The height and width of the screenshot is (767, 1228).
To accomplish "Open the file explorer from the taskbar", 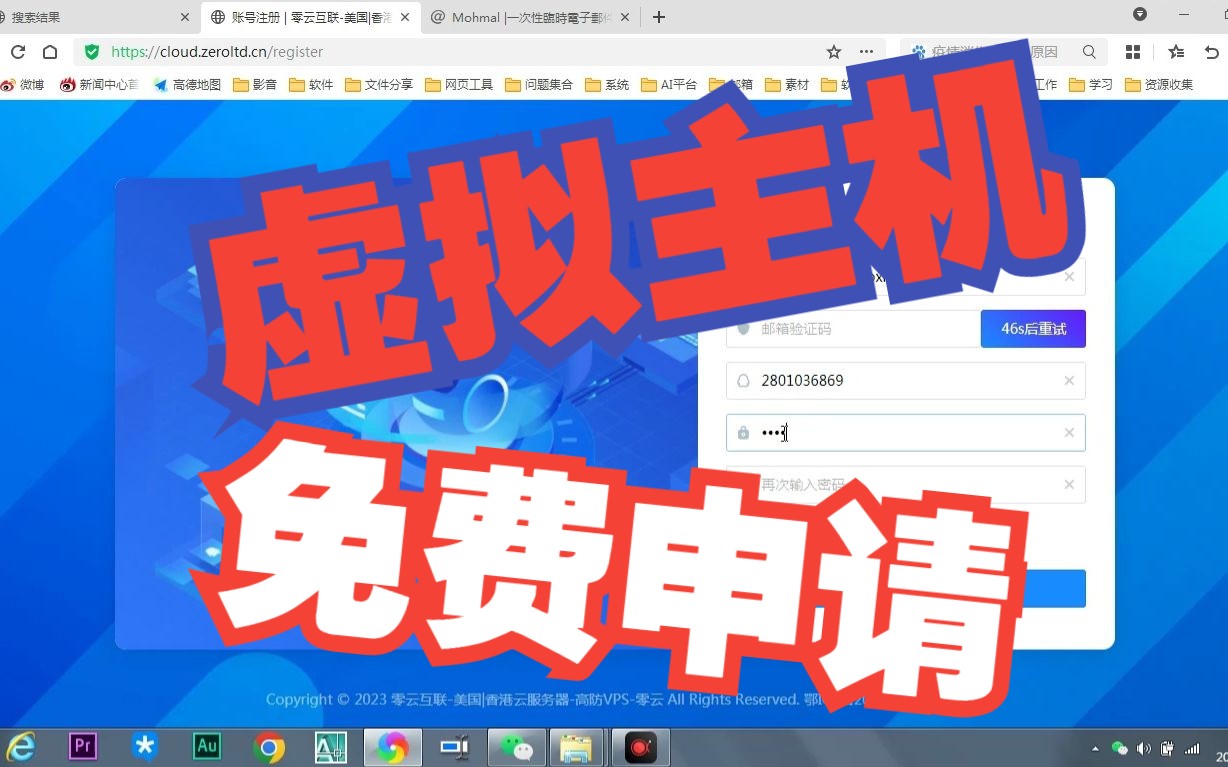I will click(x=577, y=746).
